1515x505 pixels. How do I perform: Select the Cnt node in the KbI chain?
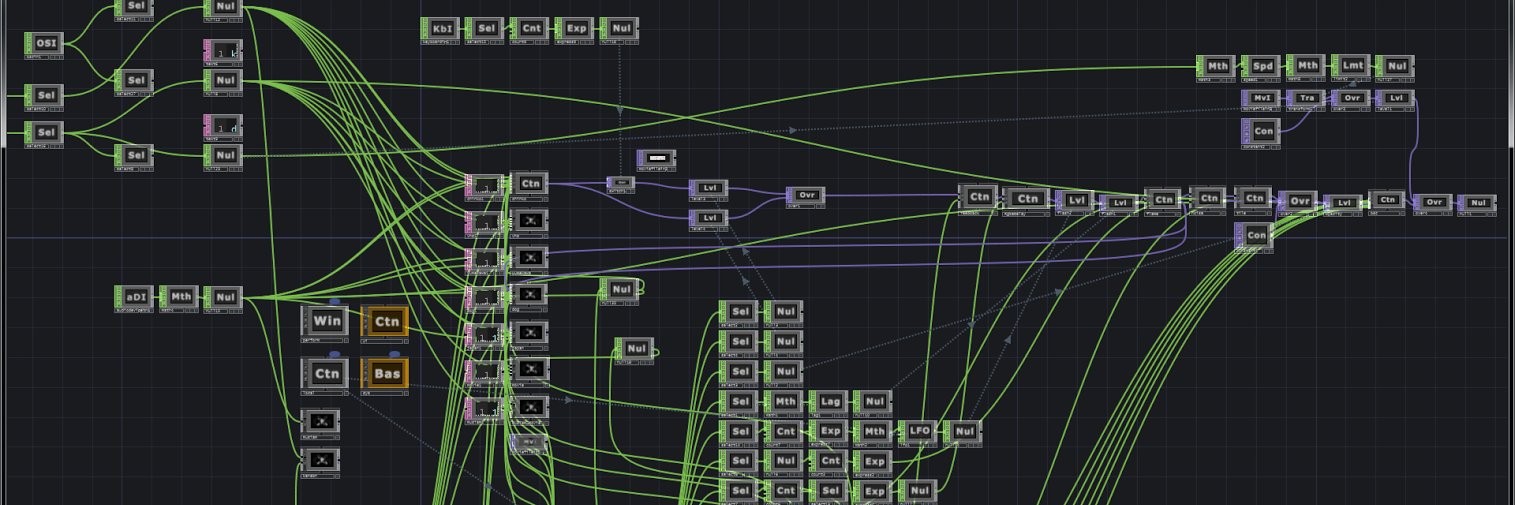coord(530,29)
